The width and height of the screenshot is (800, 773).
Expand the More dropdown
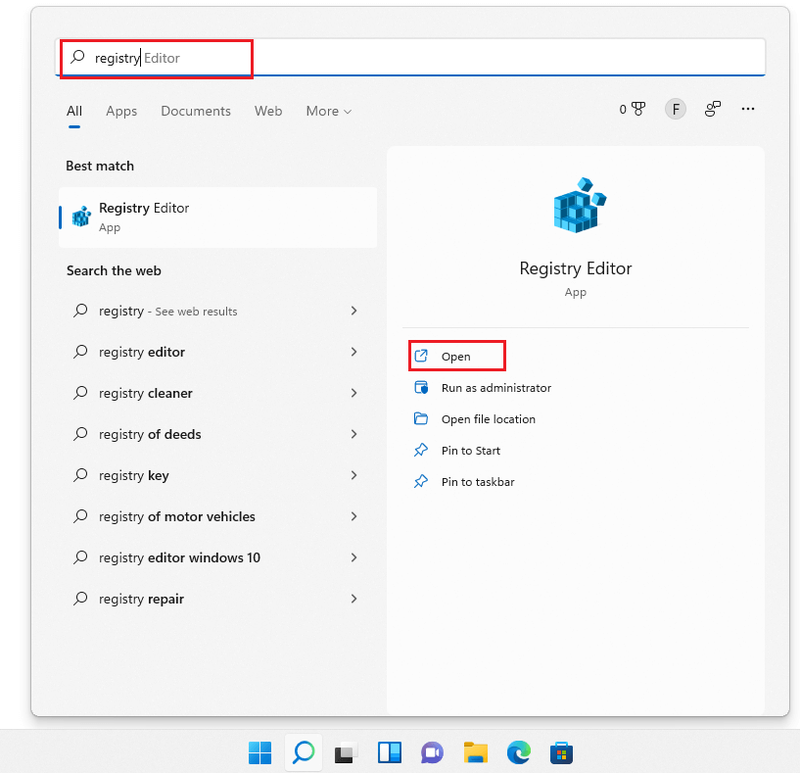[x=329, y=111]
